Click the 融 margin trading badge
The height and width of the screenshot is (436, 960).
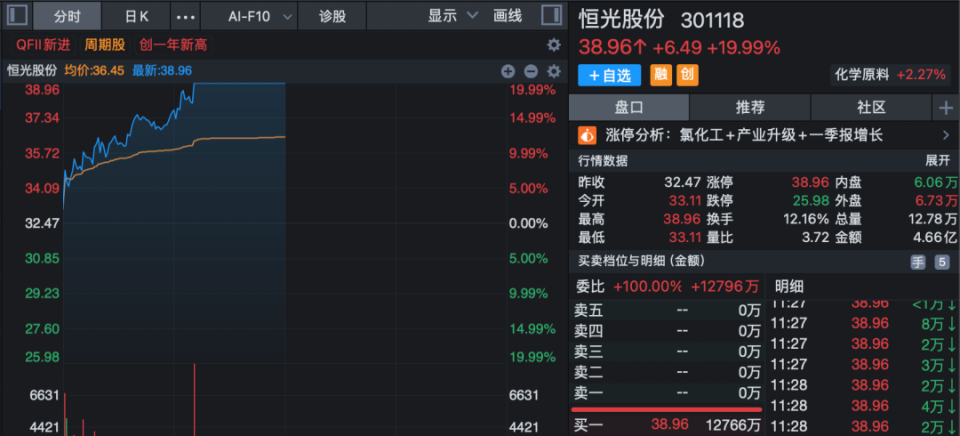coord(661,75)
